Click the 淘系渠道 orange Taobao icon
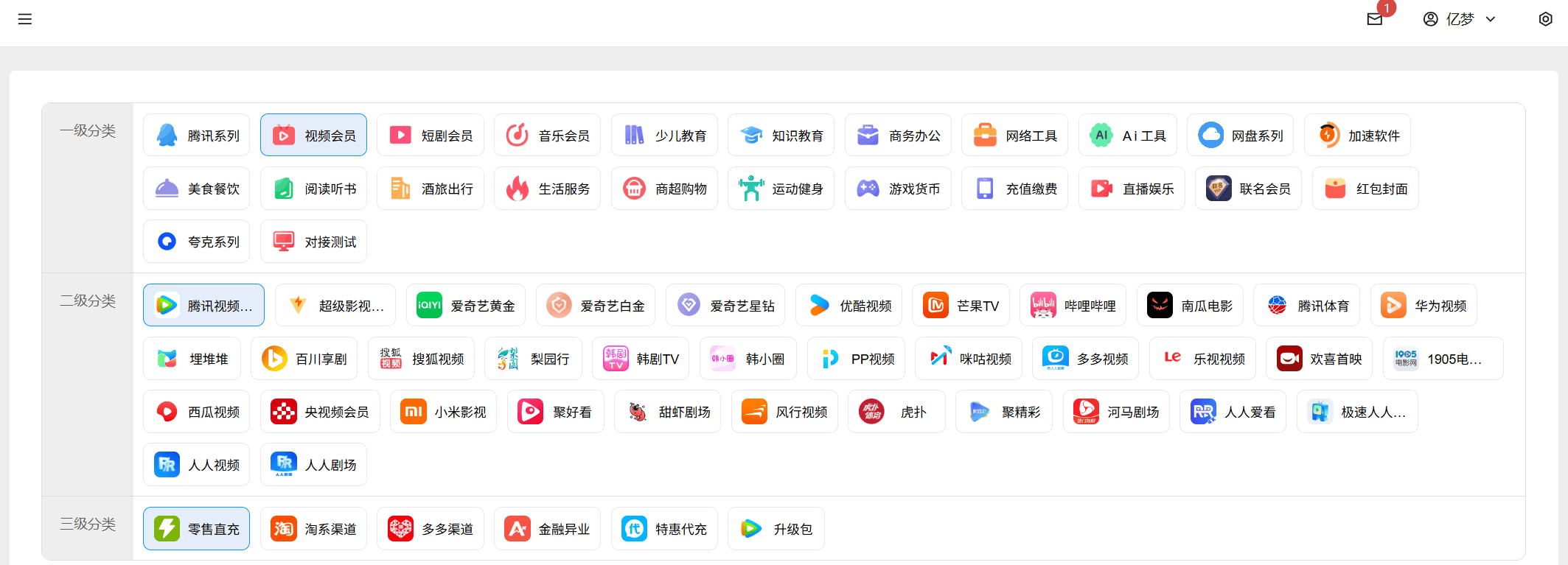 click(284, 529)
